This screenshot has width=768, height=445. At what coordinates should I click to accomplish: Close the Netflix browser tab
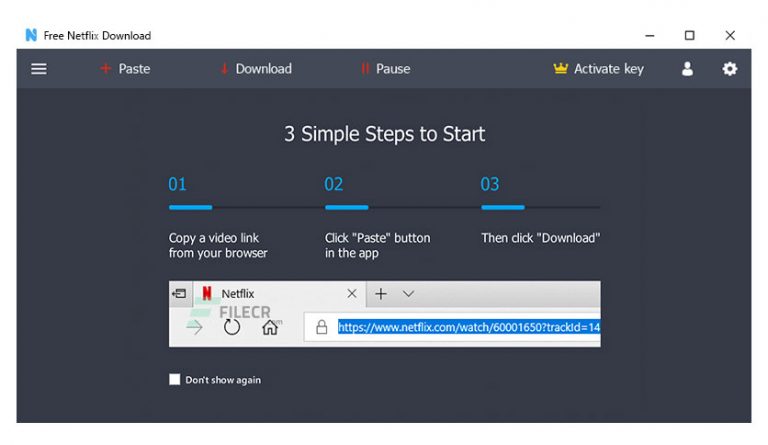[x=351, y=294]
